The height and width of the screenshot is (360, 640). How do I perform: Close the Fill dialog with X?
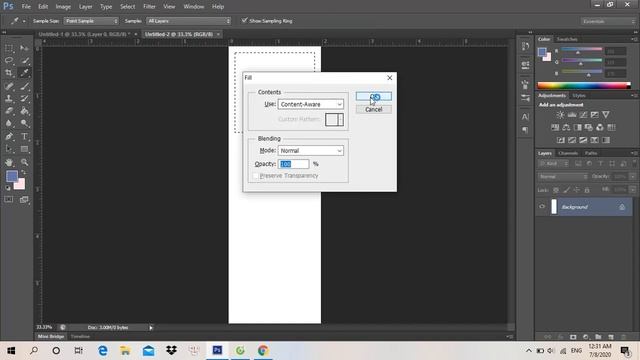(389, 78)
